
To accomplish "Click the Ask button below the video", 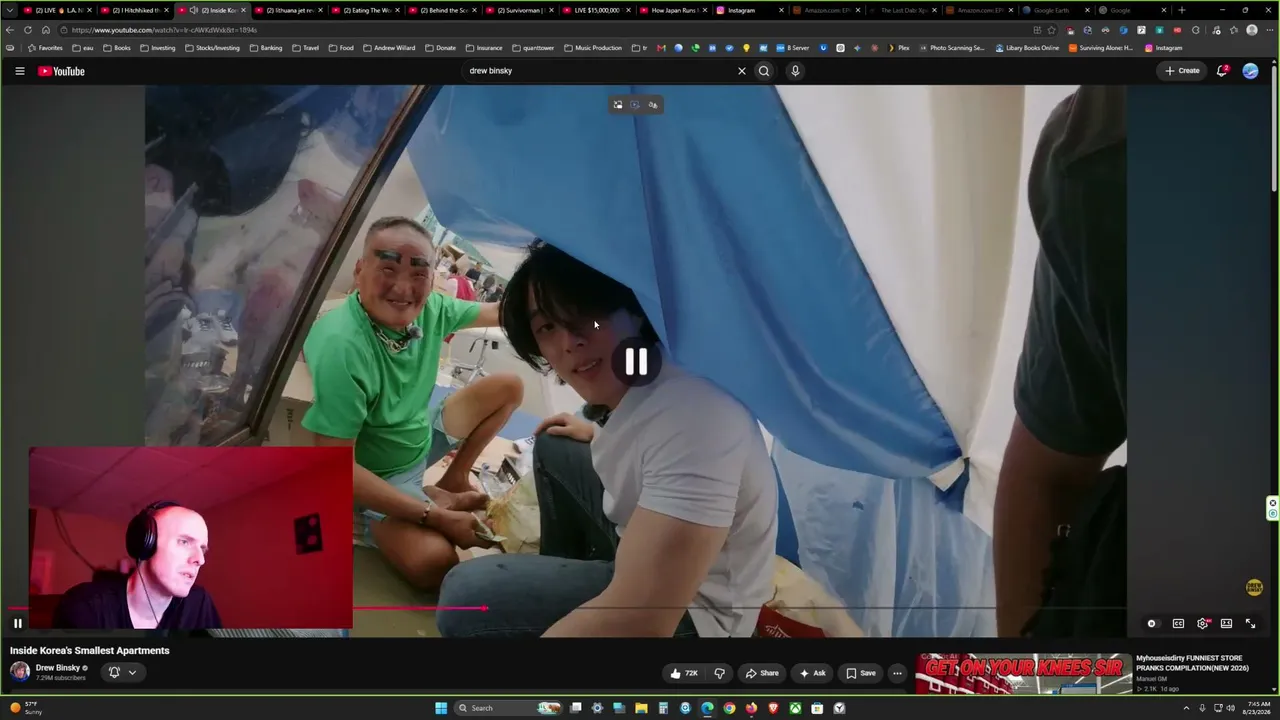I will [812, 673].
